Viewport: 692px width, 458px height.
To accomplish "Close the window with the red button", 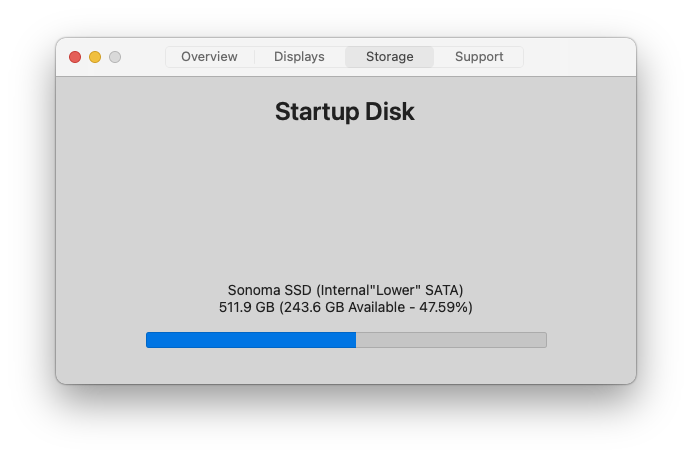I will tap(75, 57).
